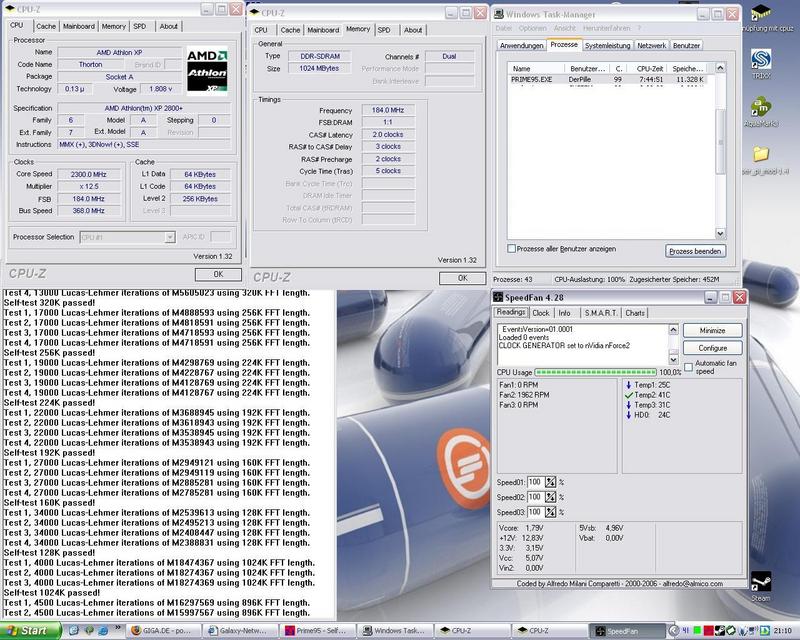The width and height of the screenshot is (800, 640).
Task: Click the 'Self-test 1024K passed!' line in Prime95
Action: click(52, 593)
